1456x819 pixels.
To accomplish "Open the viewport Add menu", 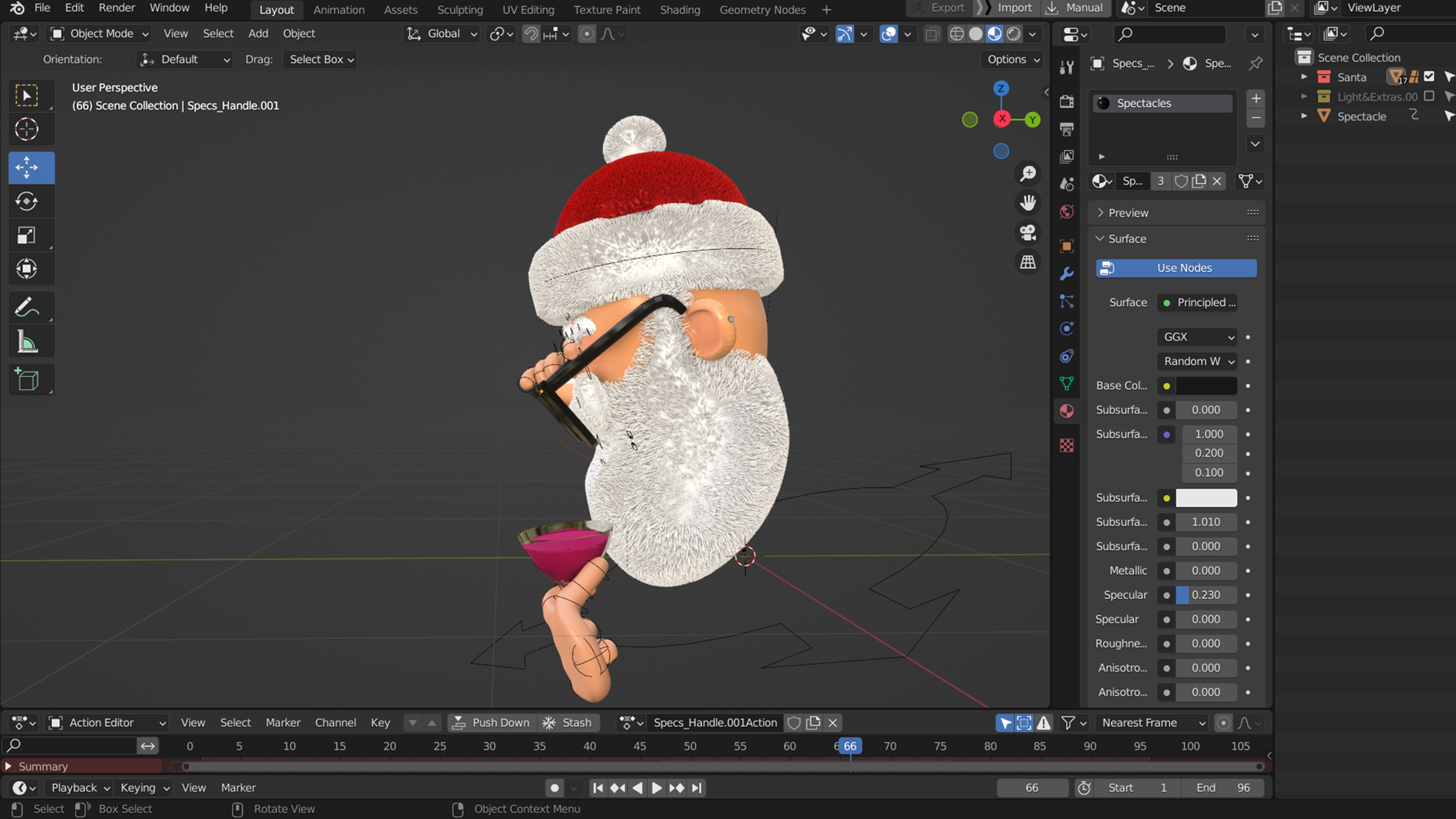I will tap(258, 34).
